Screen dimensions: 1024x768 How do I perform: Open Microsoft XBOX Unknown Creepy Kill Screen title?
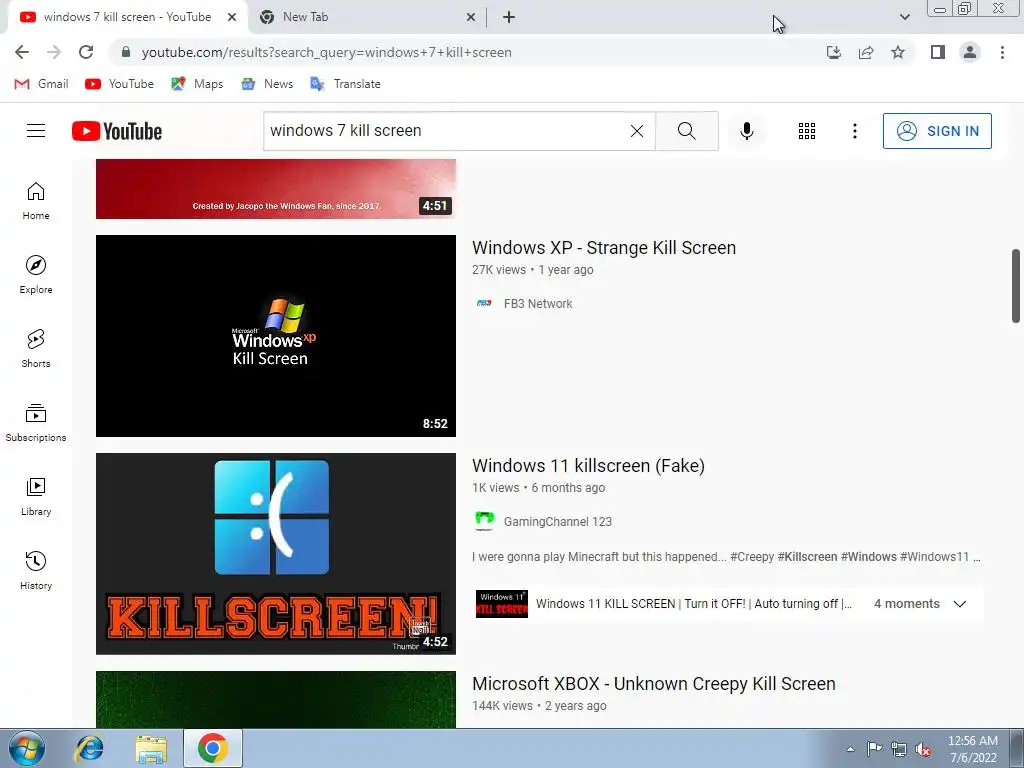(654, 684)
